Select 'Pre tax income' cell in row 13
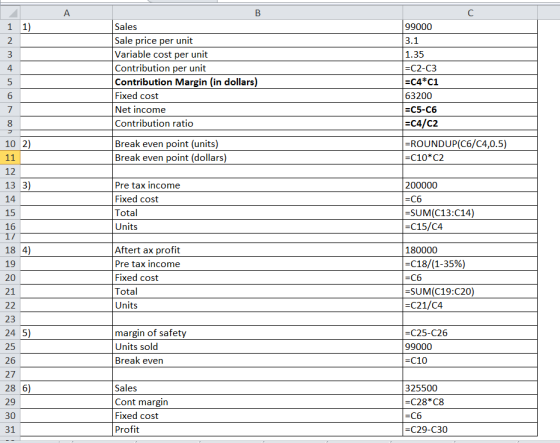560x443 pixels. click(x=258, y=185)
